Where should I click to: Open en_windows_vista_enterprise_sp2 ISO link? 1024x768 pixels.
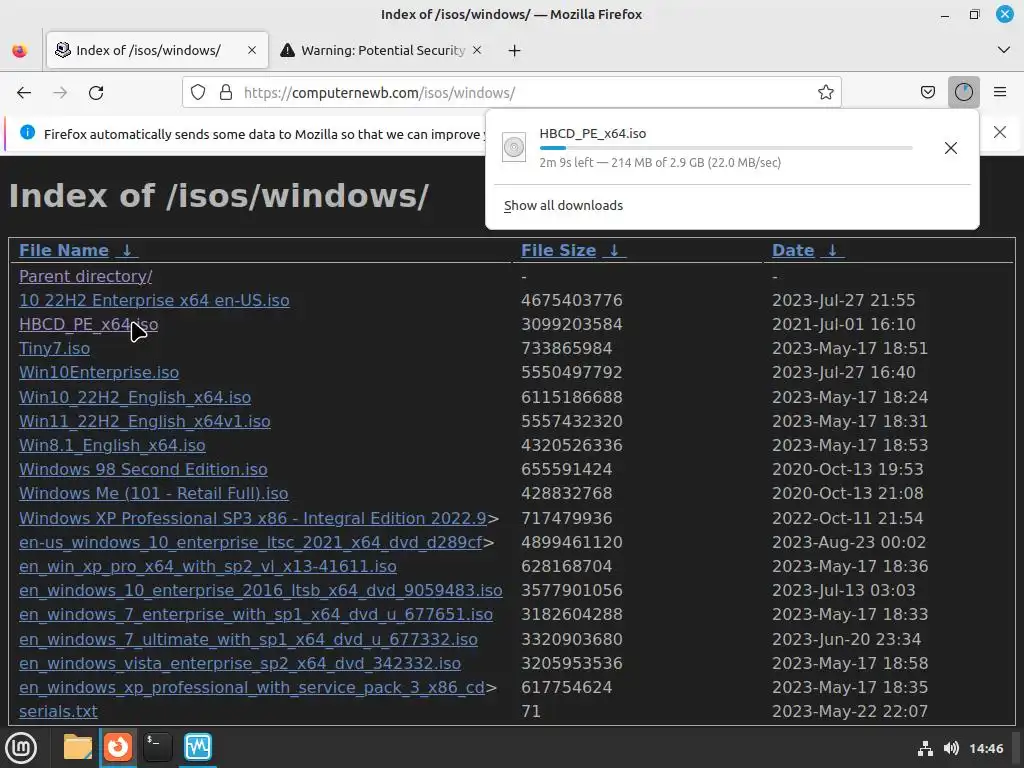click(240, 664)
